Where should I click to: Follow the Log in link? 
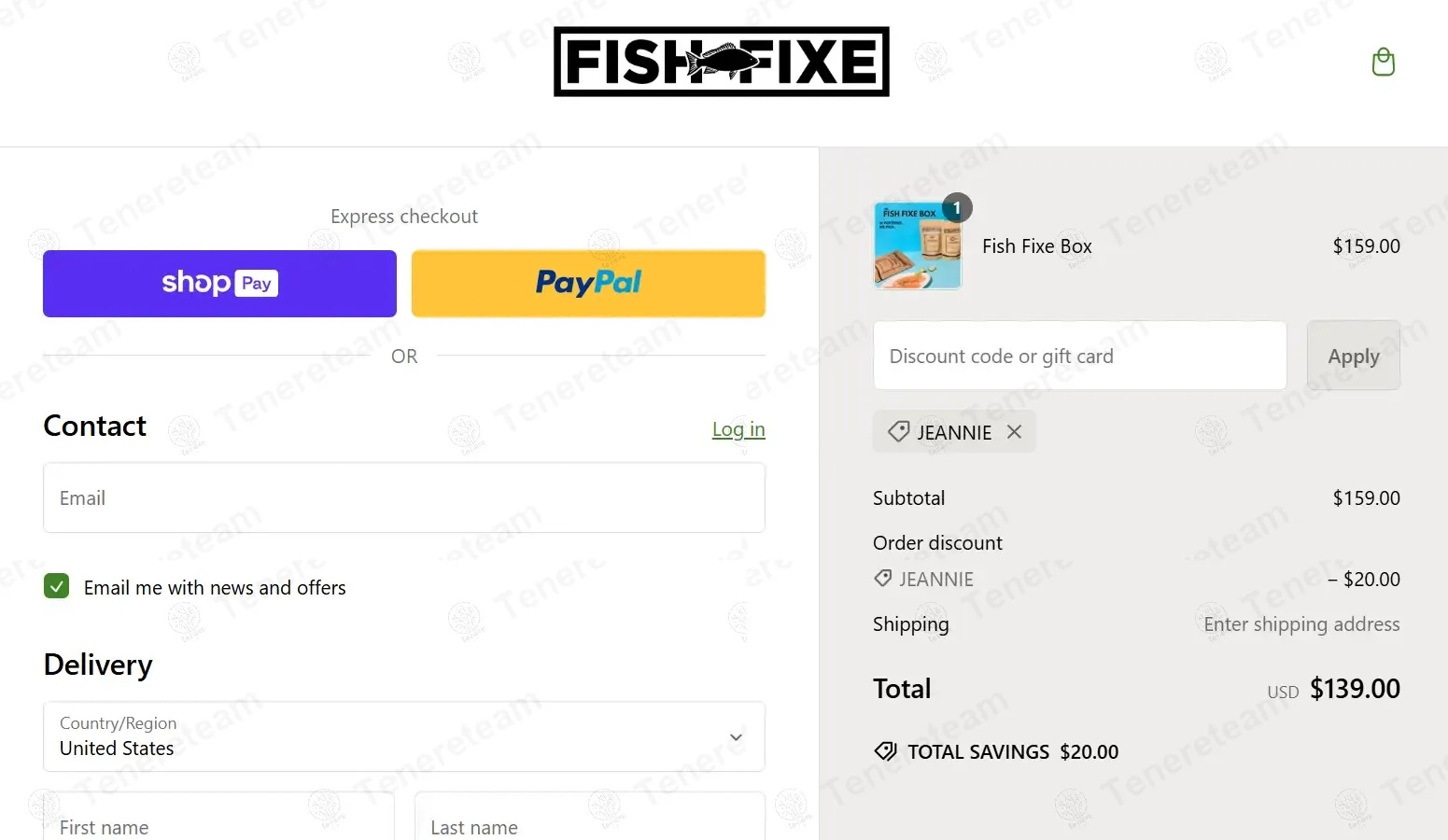(x=738, y=429)
